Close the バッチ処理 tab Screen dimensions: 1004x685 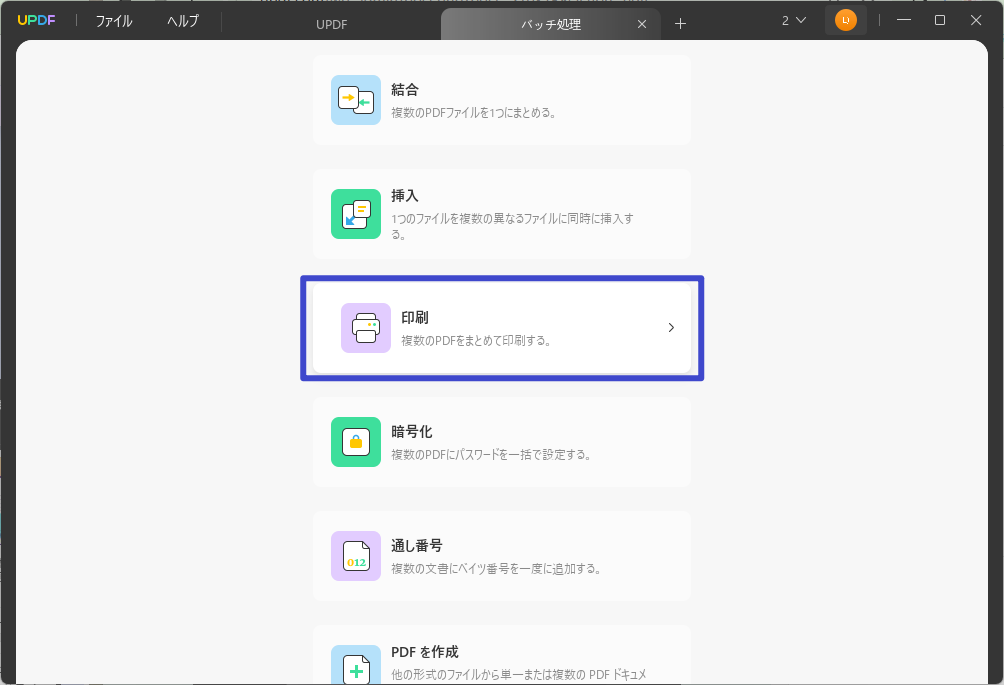click(642, 23)
